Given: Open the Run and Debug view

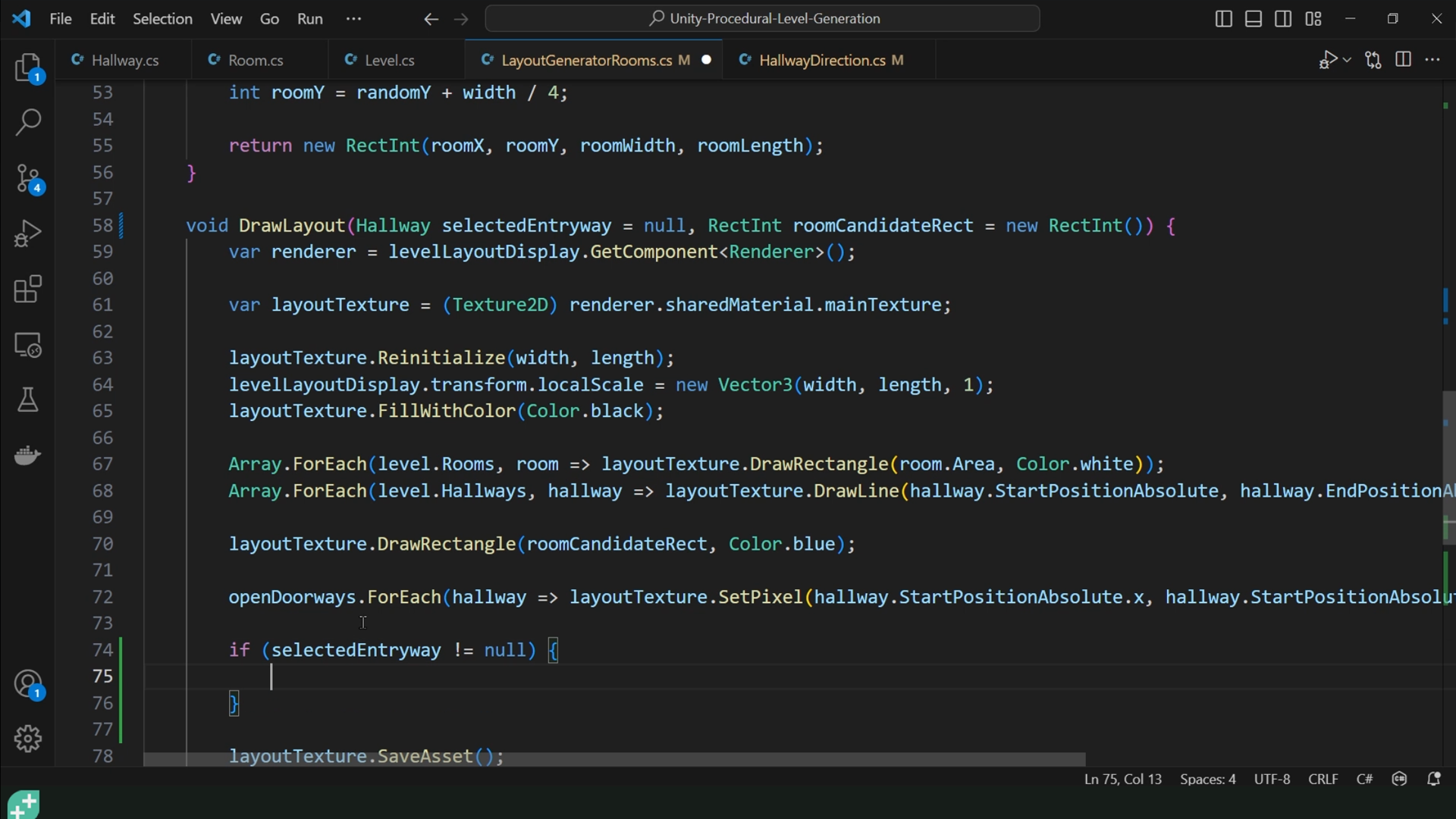Looking at the screenshot, I should (x=28, y=234).
